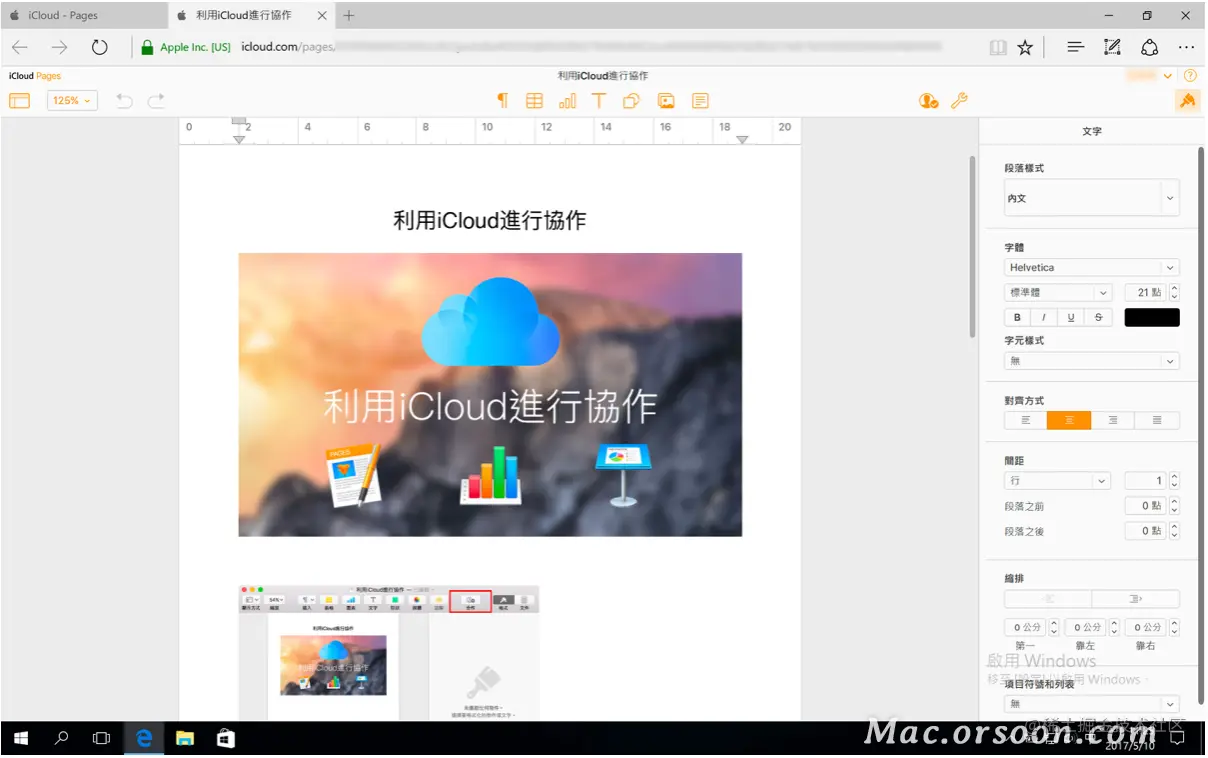
Task: Open the Pages view options icon
Action: click(19, 101)
